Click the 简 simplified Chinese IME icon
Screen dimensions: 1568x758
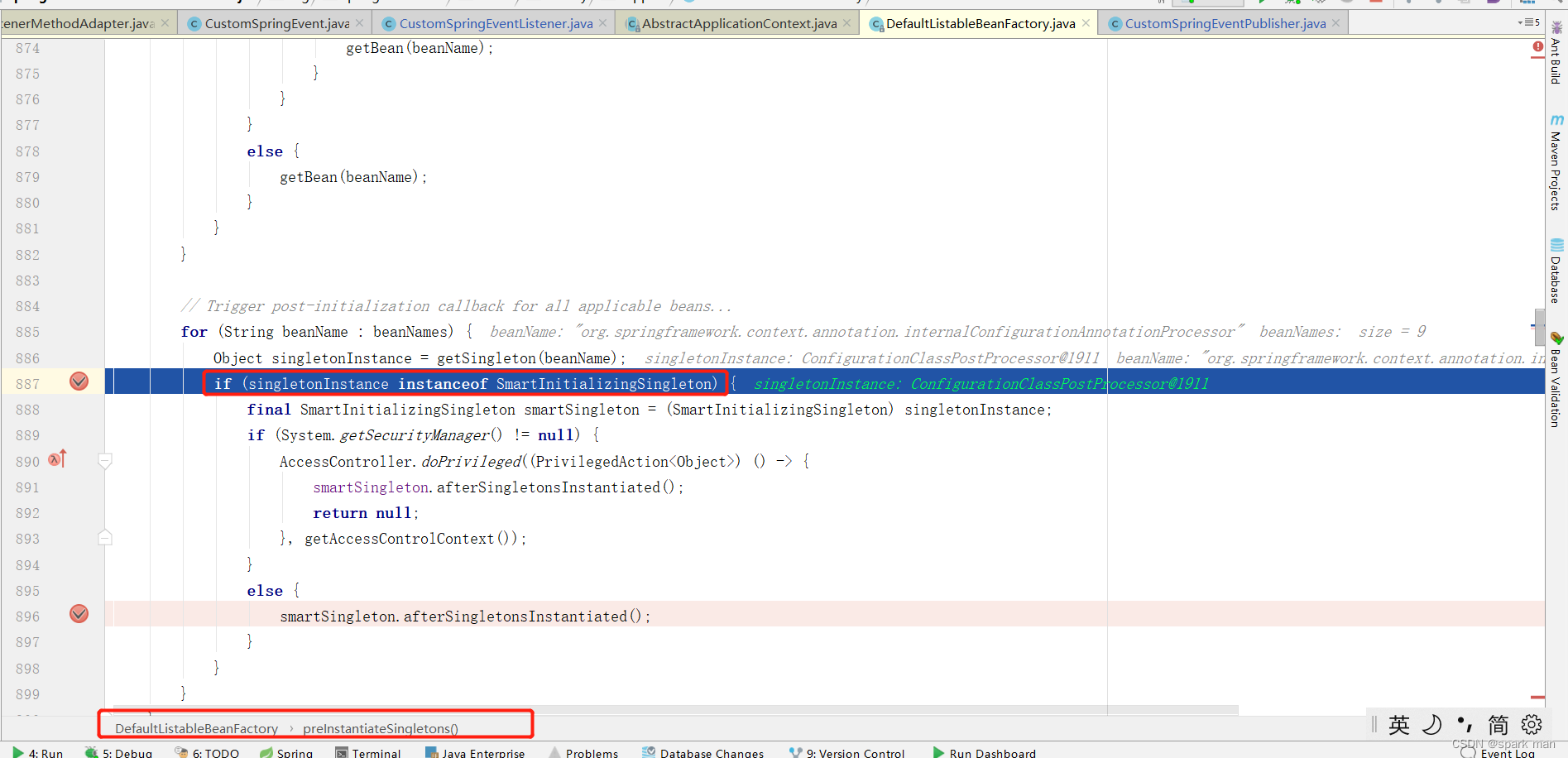[1498, 725]
